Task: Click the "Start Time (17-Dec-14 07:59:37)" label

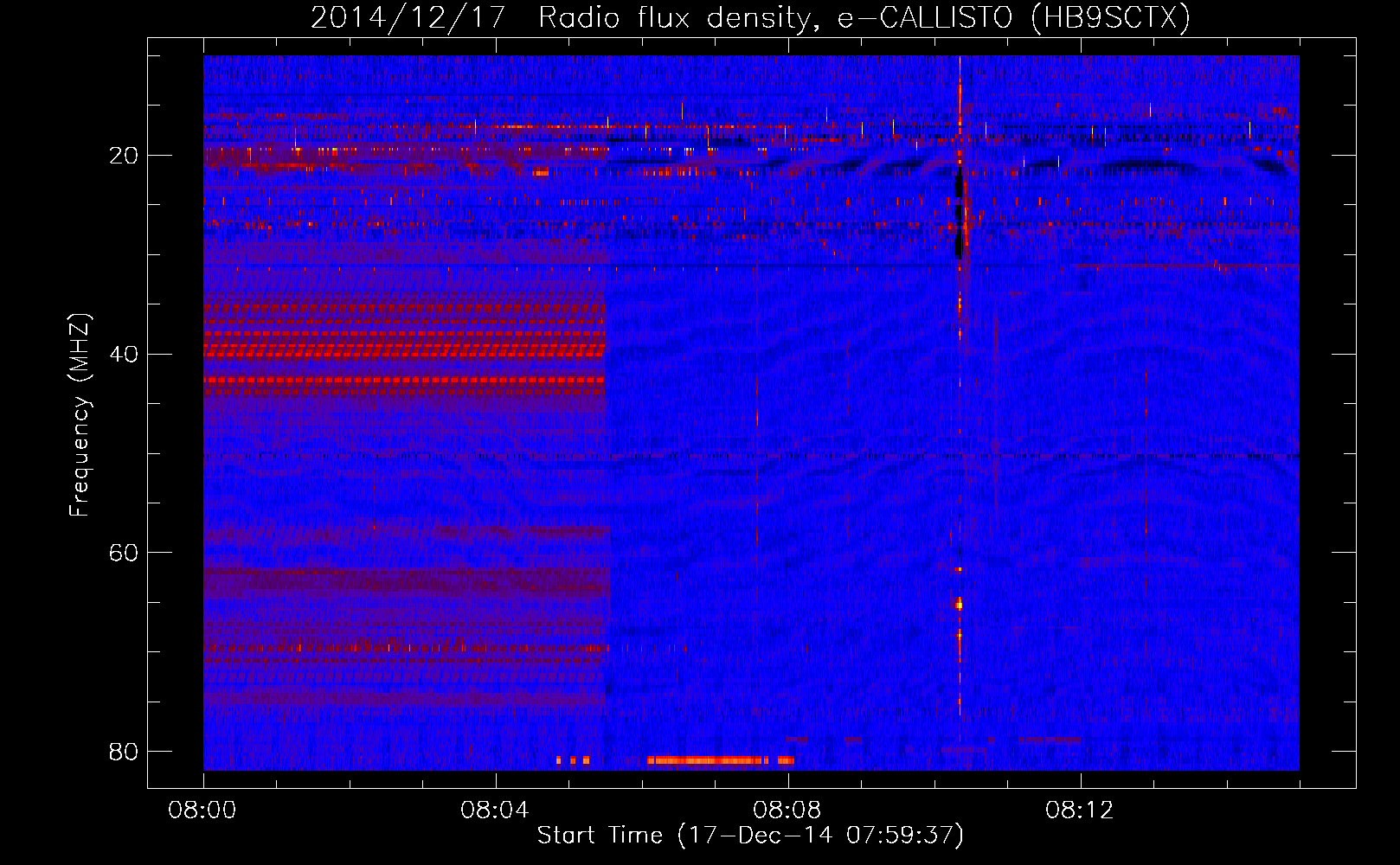Action: click(750, 836)
